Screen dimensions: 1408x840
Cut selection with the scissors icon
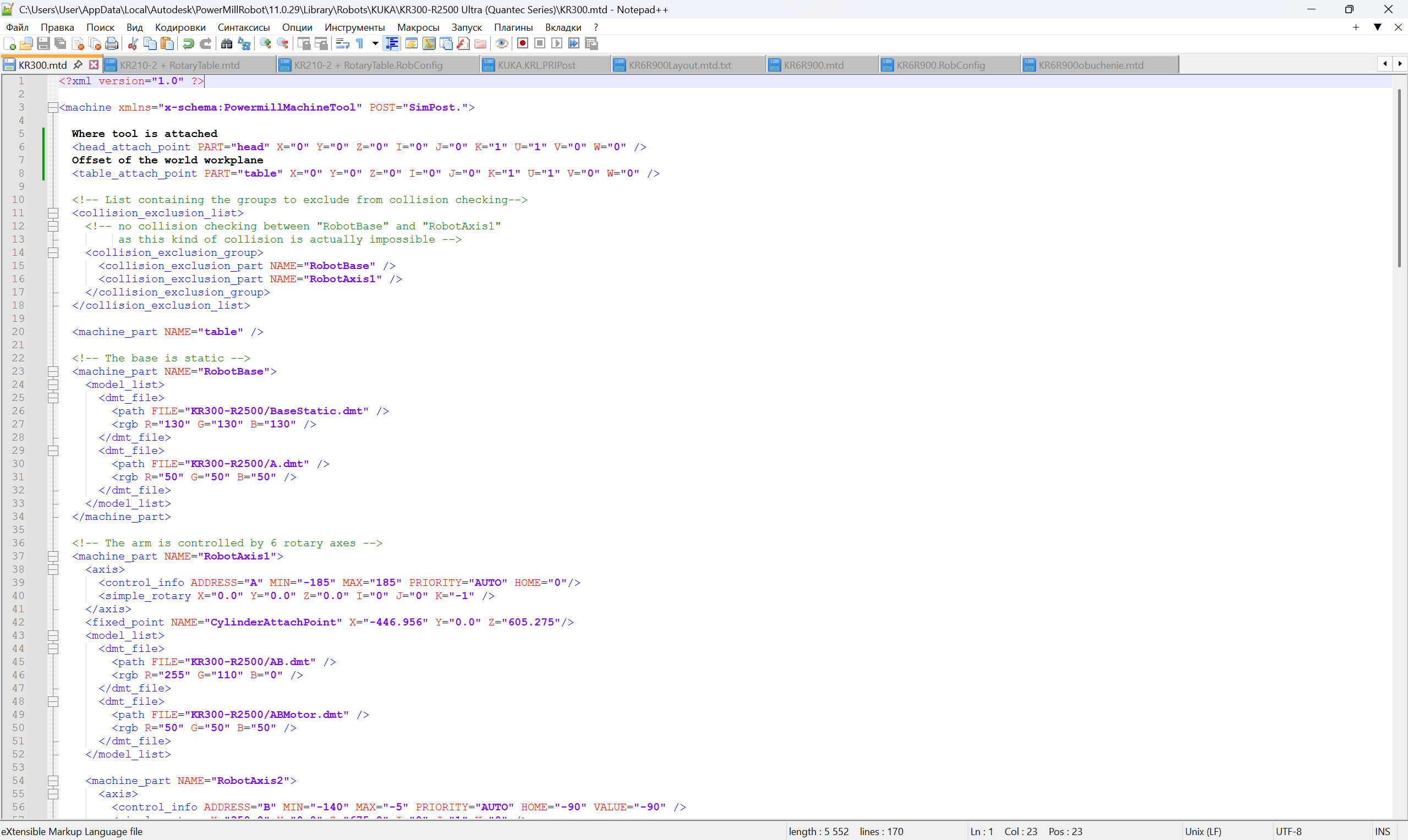point(133,43)
